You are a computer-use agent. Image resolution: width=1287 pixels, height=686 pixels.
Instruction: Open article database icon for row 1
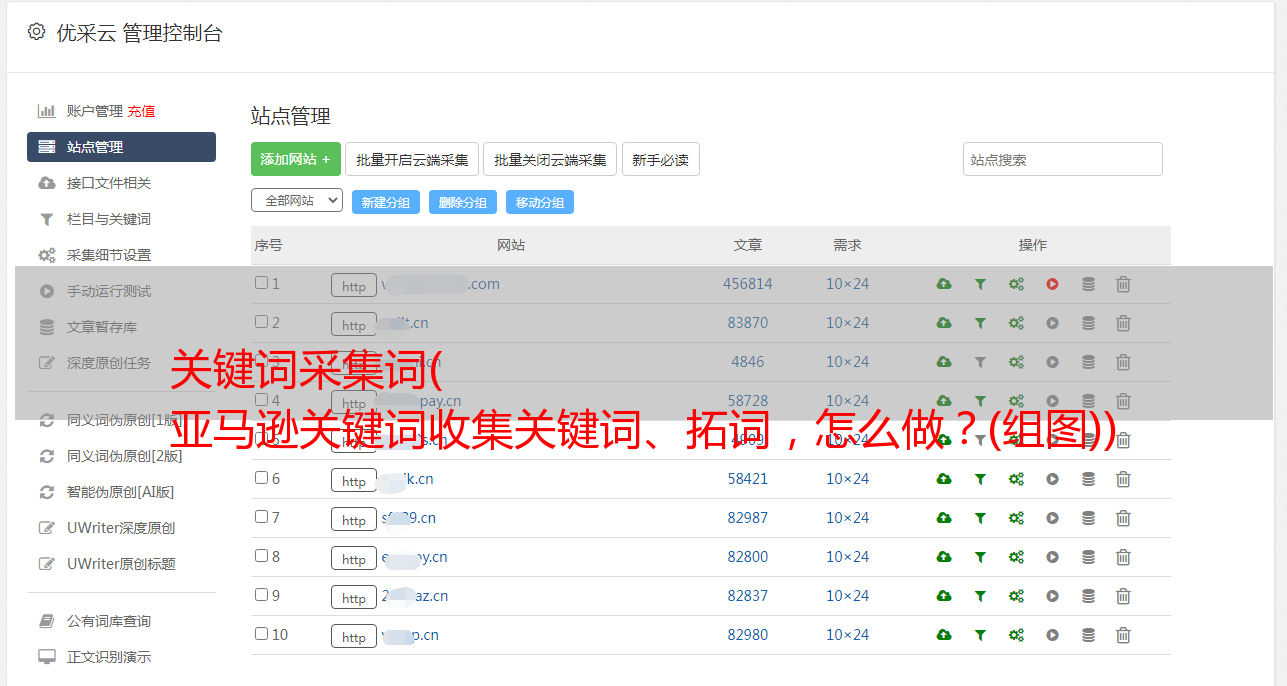[1088, 284]
